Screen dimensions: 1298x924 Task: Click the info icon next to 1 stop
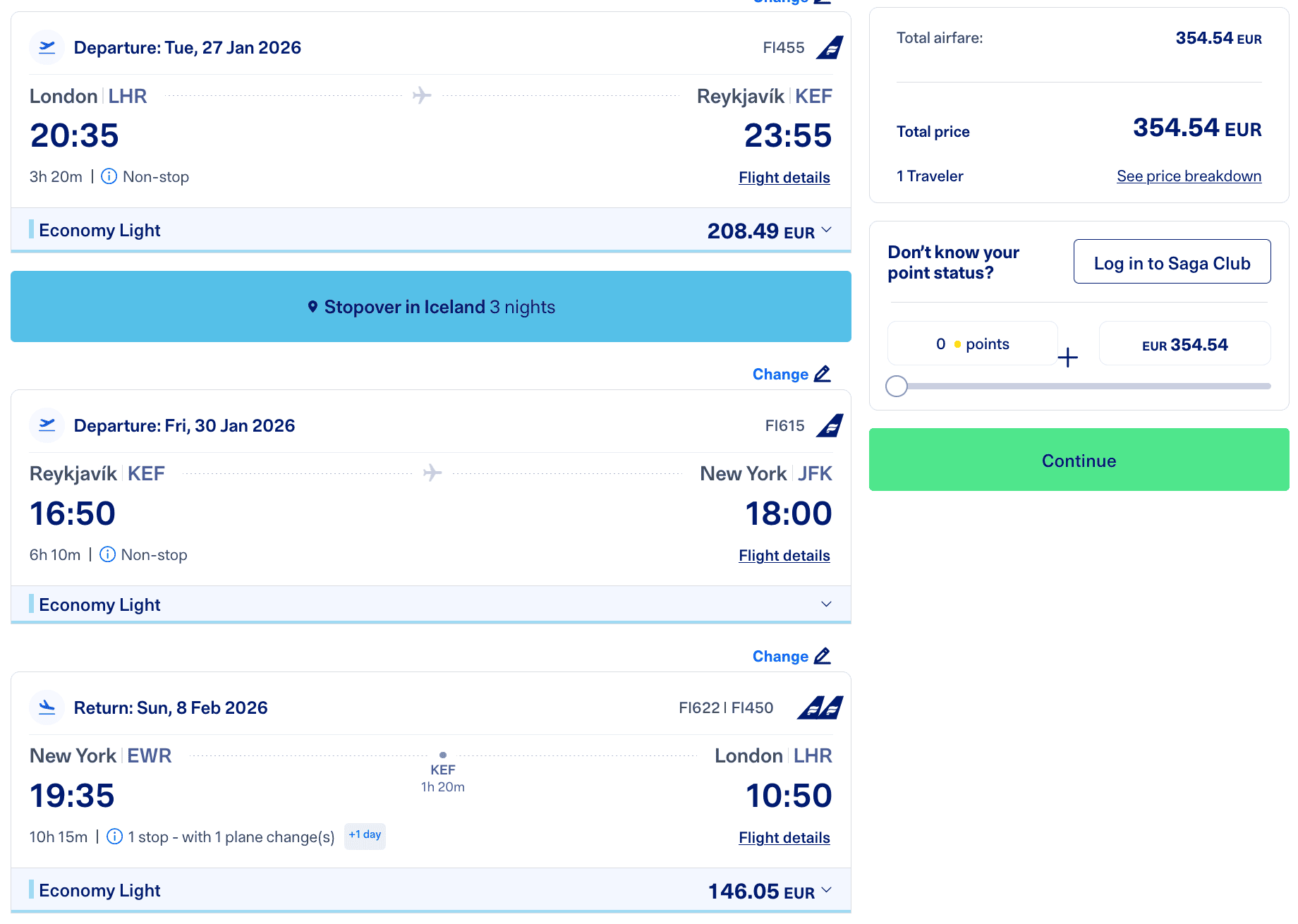pos(114,837)
